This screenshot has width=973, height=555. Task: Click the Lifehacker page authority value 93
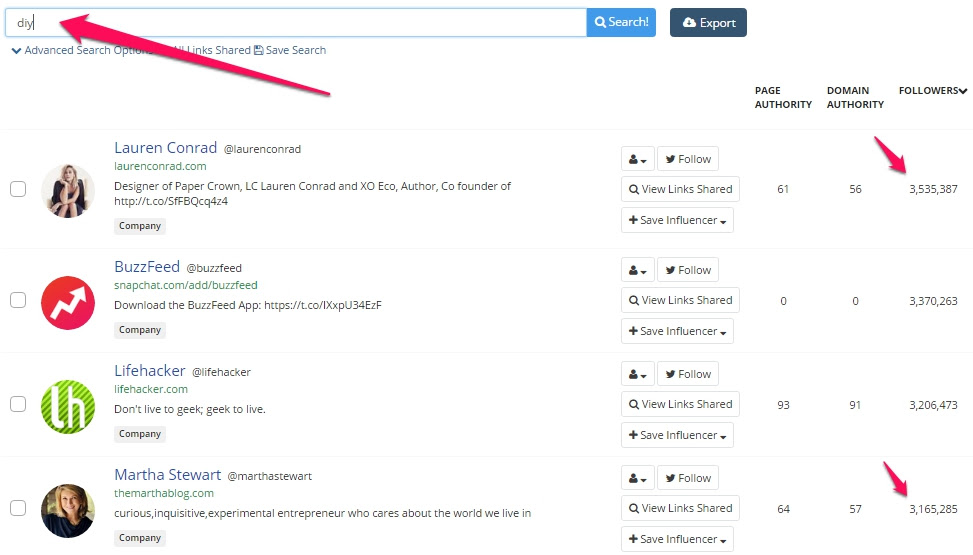coord(783,405)
